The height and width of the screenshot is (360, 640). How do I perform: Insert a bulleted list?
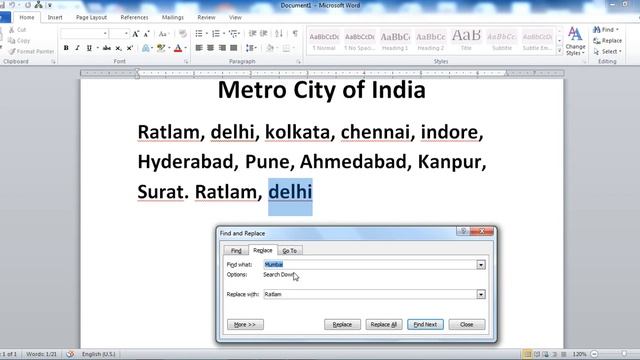[x=199, y=33]
